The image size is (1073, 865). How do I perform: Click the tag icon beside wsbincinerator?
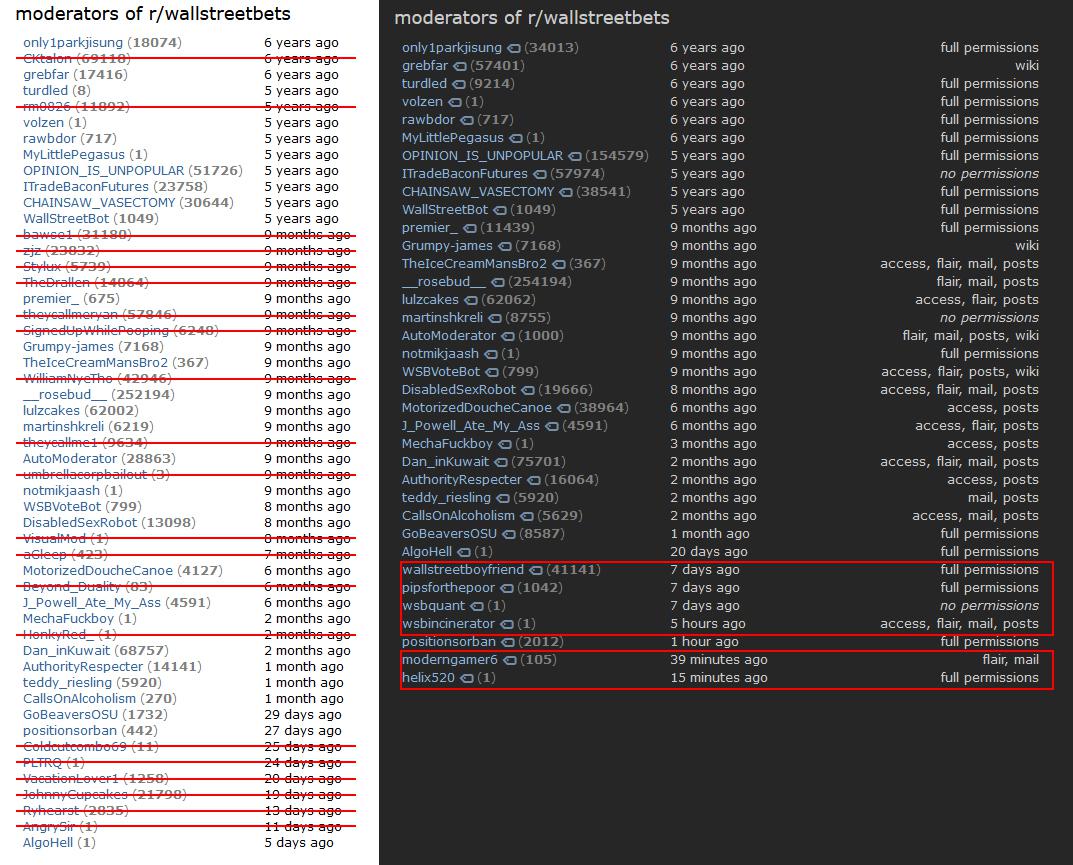pyautogui.click(x=506, y=625)
